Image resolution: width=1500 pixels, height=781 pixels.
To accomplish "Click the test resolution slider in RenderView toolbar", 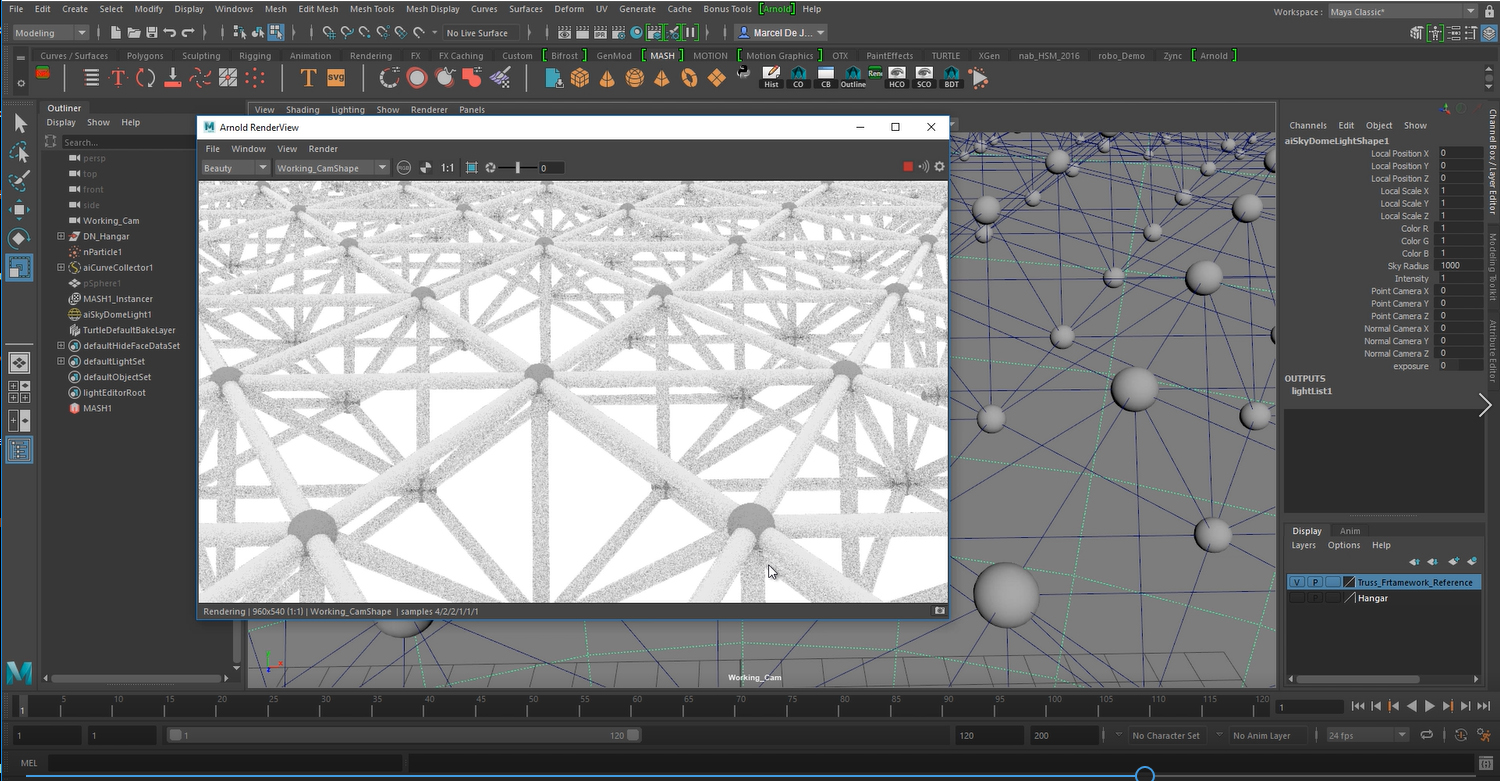I will click(x=518, y=167).
